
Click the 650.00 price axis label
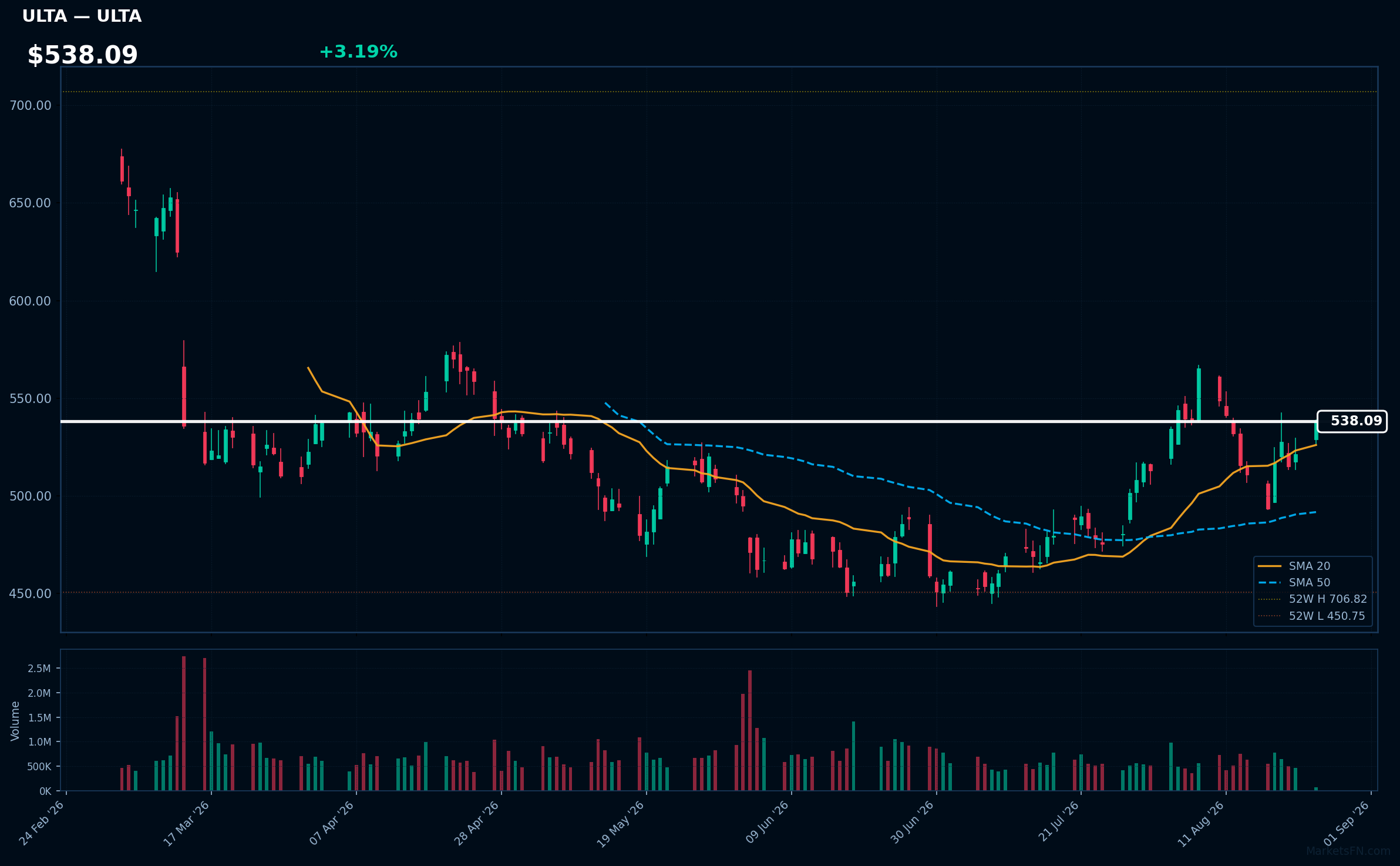tap(30, 203)
